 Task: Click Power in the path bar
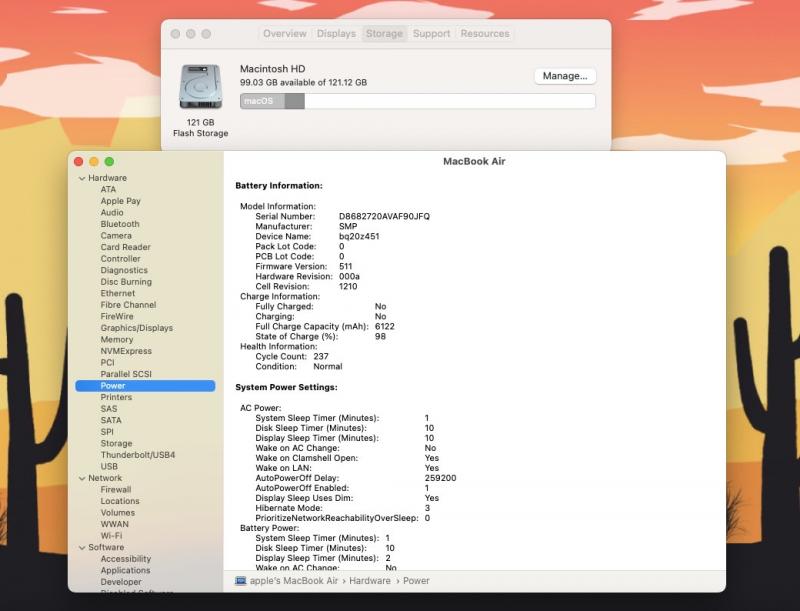416,581
